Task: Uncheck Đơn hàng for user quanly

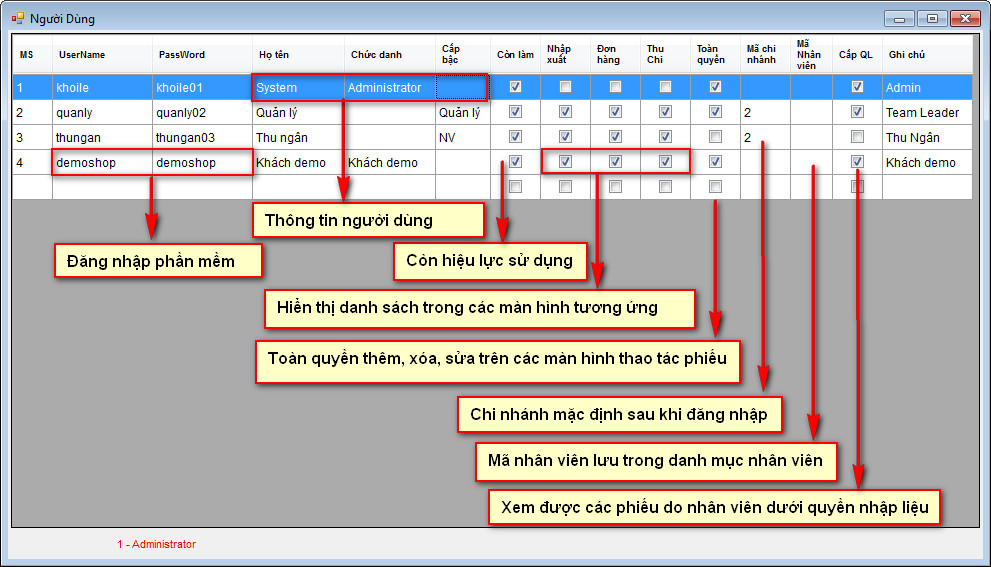Action: pos(615,112)
